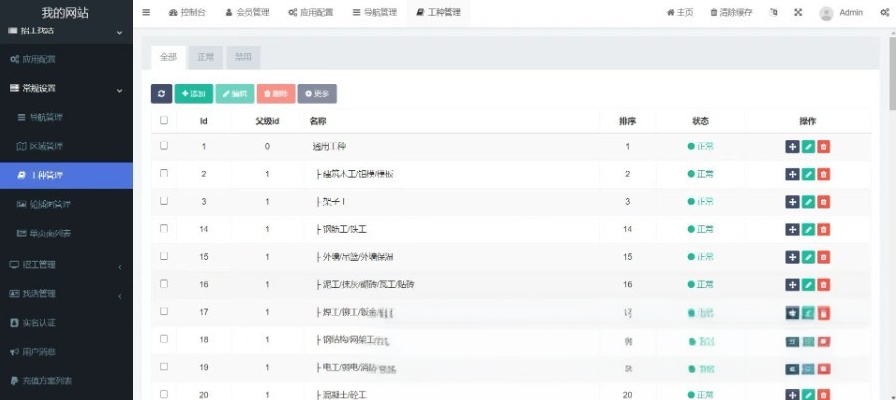Screen dimensions: 896x400
Task: Check the checkbox for the Id 19 row
Action: (164, 366)
